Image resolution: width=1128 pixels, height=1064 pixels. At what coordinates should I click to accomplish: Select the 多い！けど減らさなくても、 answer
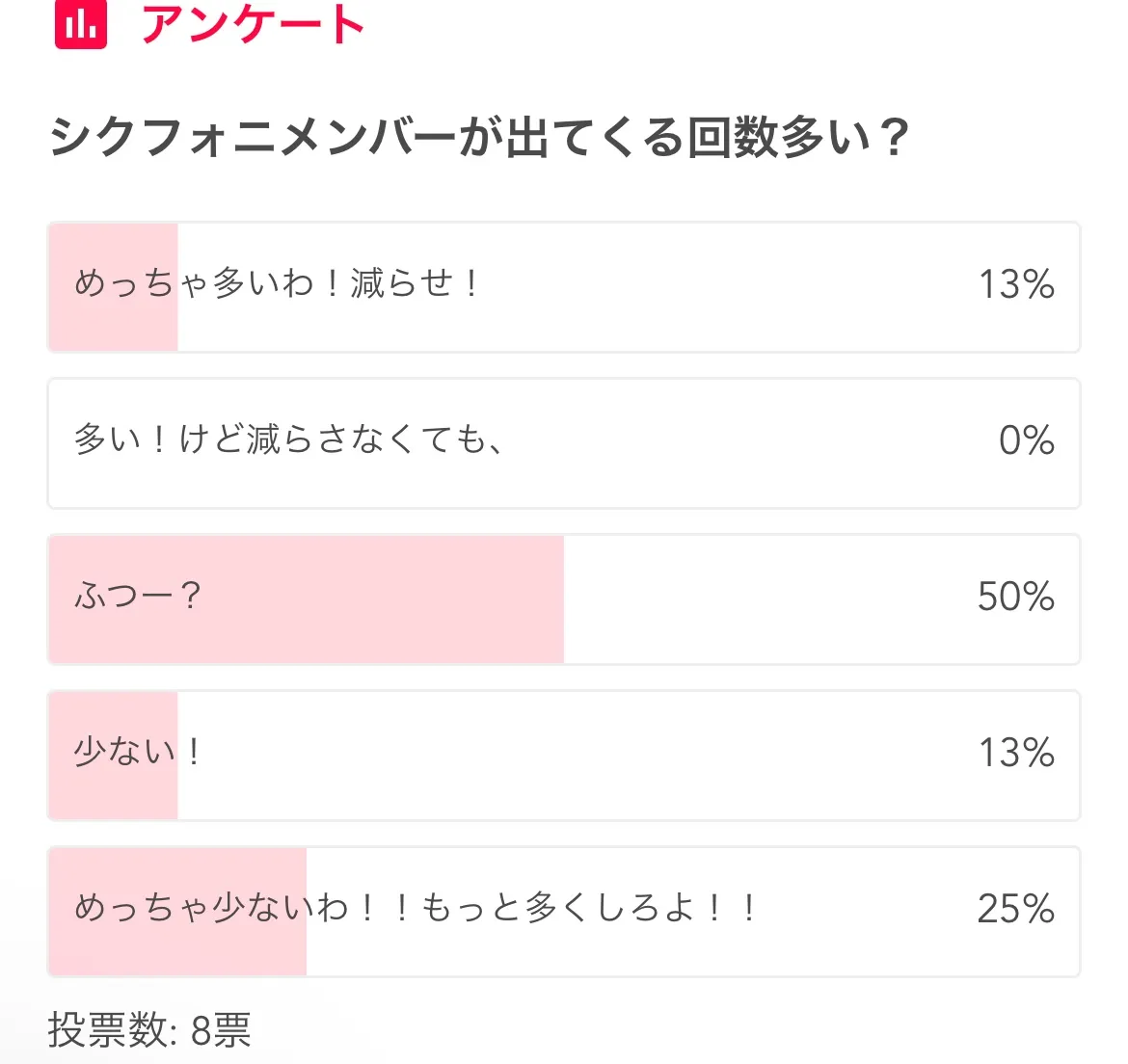[x=288, y=440]
